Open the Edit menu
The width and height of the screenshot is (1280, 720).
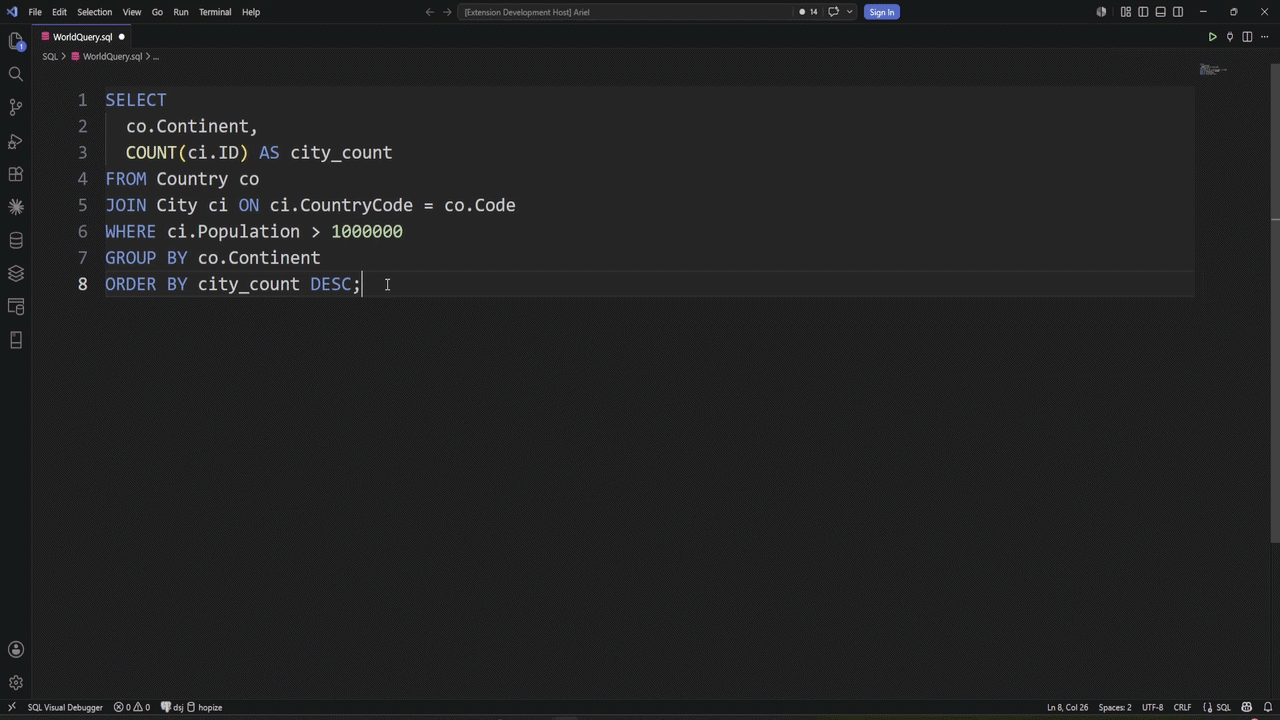[59, 12]
